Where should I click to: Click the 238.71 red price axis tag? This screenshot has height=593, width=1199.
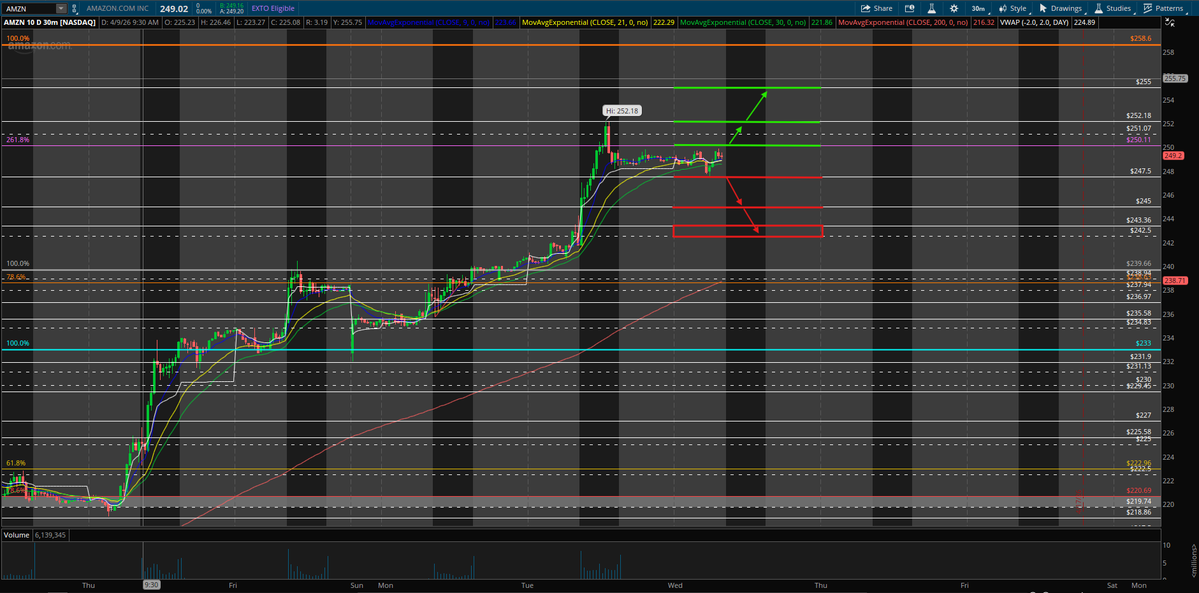click(x=1174, y=281)
